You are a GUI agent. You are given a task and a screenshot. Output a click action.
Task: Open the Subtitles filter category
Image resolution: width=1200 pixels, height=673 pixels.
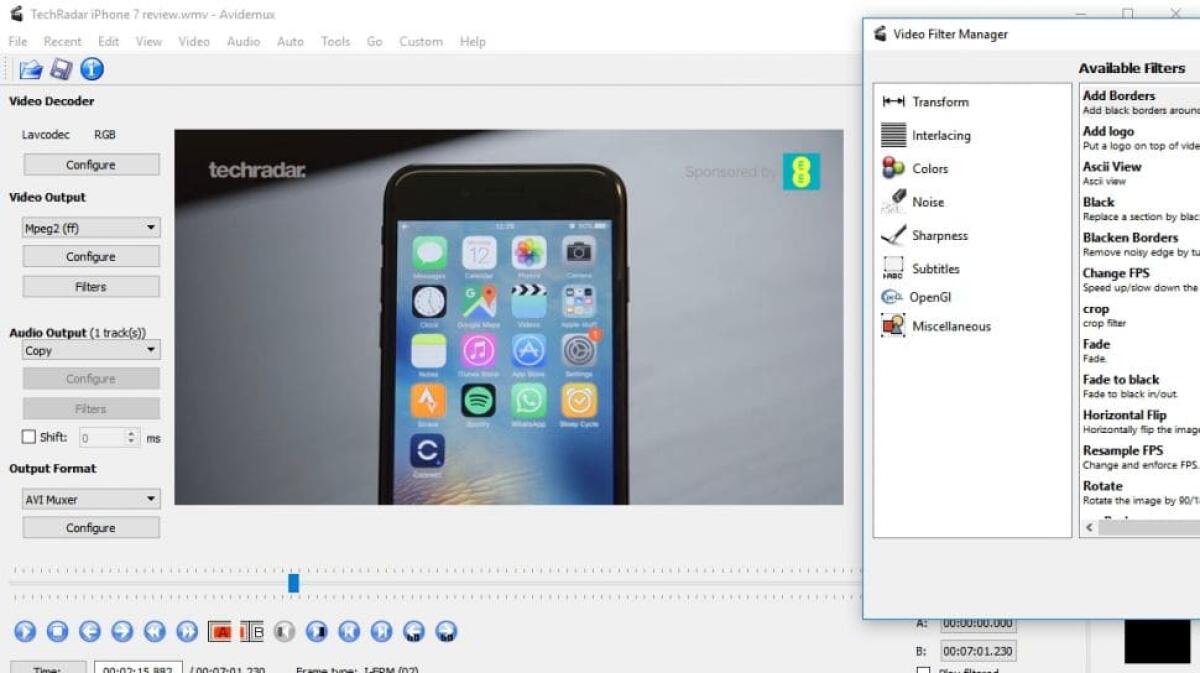click(936, 268)
